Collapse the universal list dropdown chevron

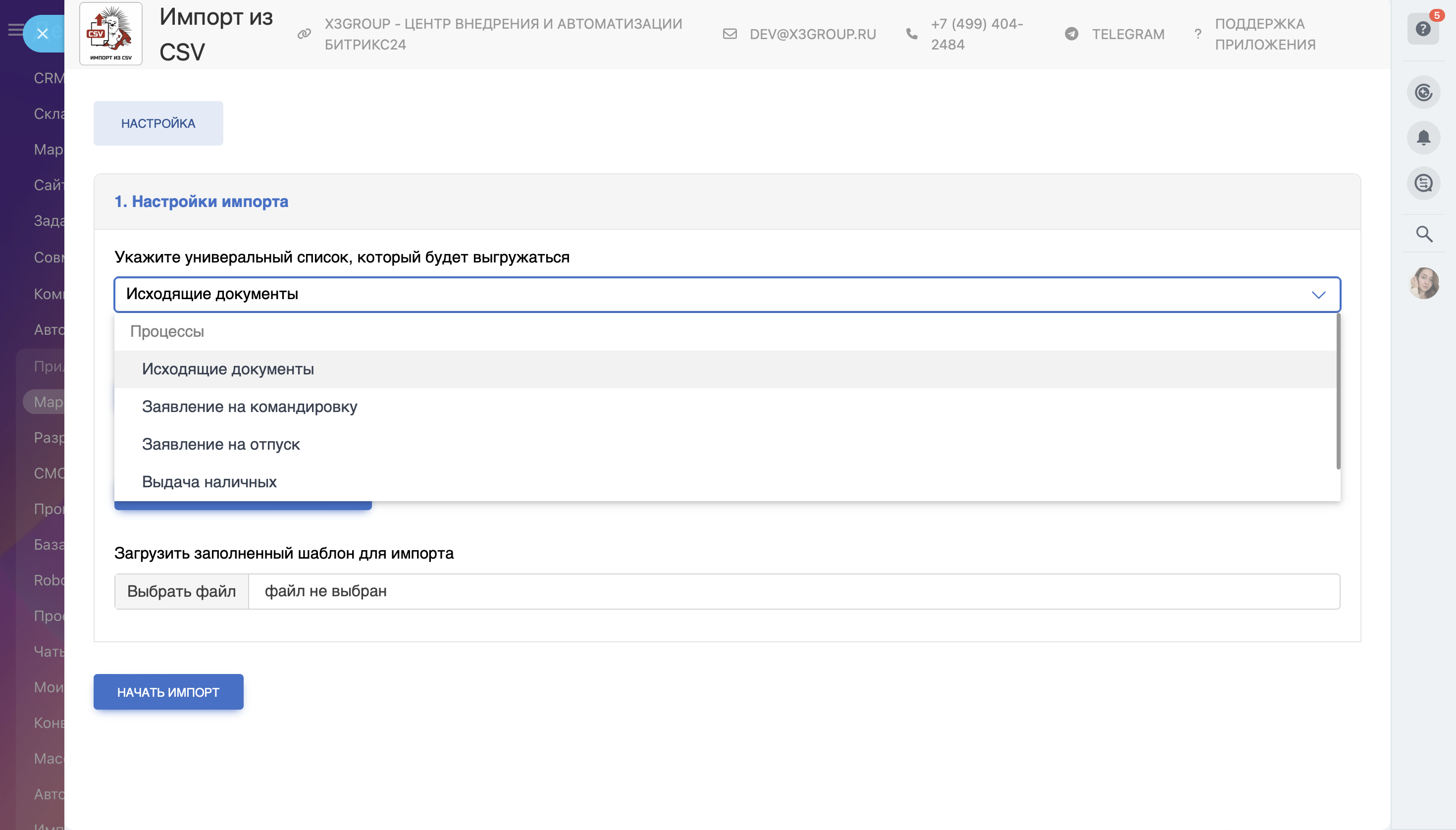tap(1318, 295)
